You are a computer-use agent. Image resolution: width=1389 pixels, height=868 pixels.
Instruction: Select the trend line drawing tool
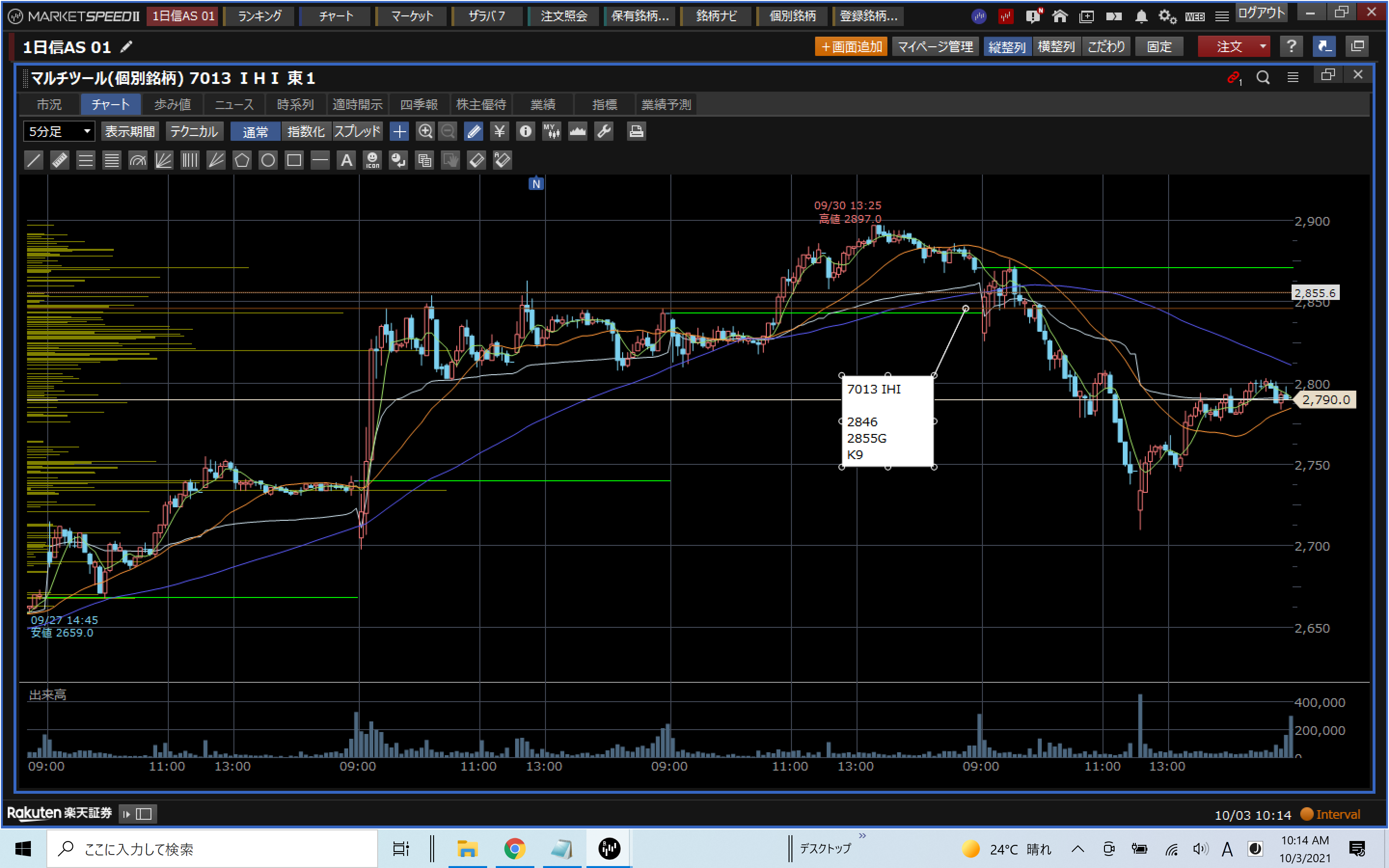tap(34, 160)
